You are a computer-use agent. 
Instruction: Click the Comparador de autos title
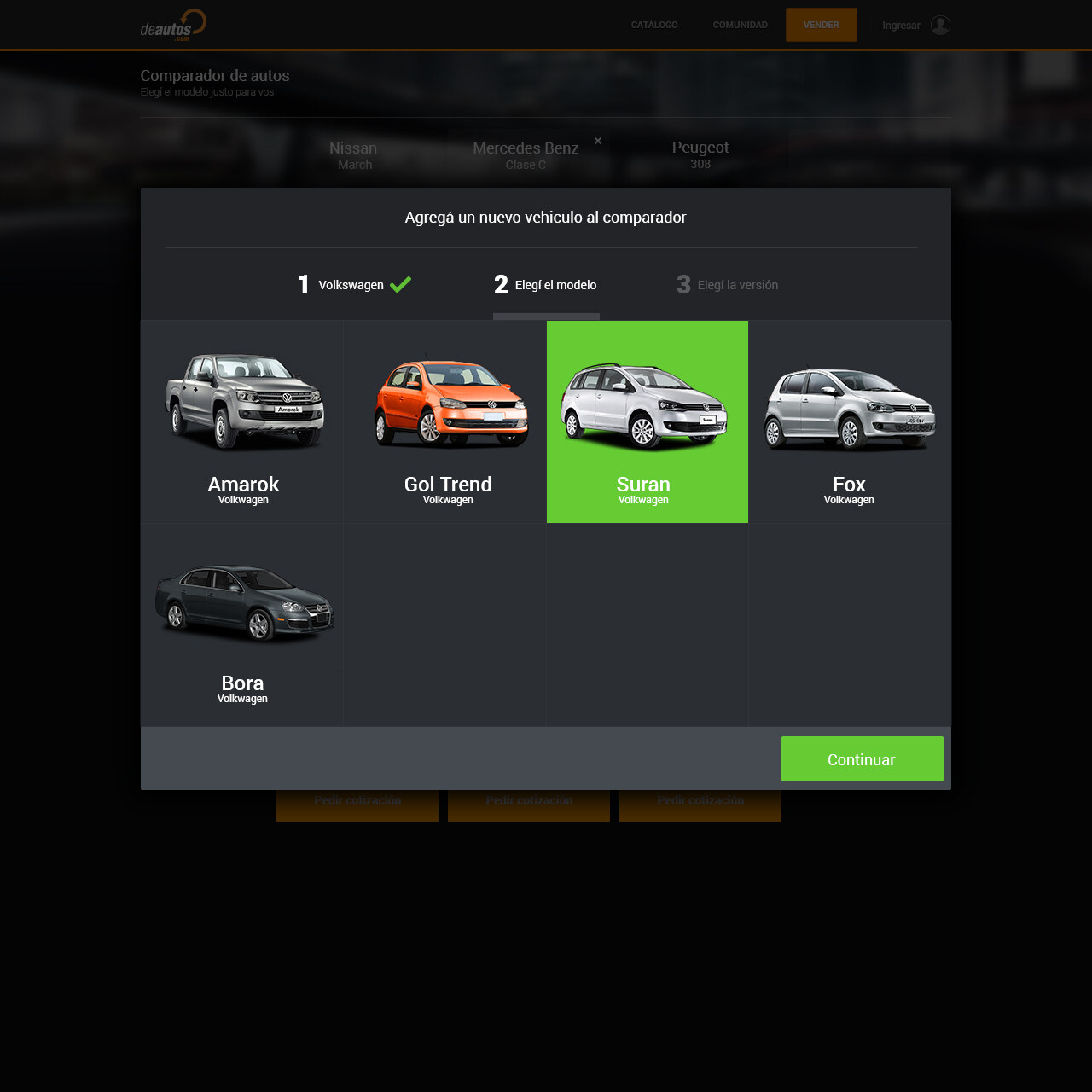(215, 76)
